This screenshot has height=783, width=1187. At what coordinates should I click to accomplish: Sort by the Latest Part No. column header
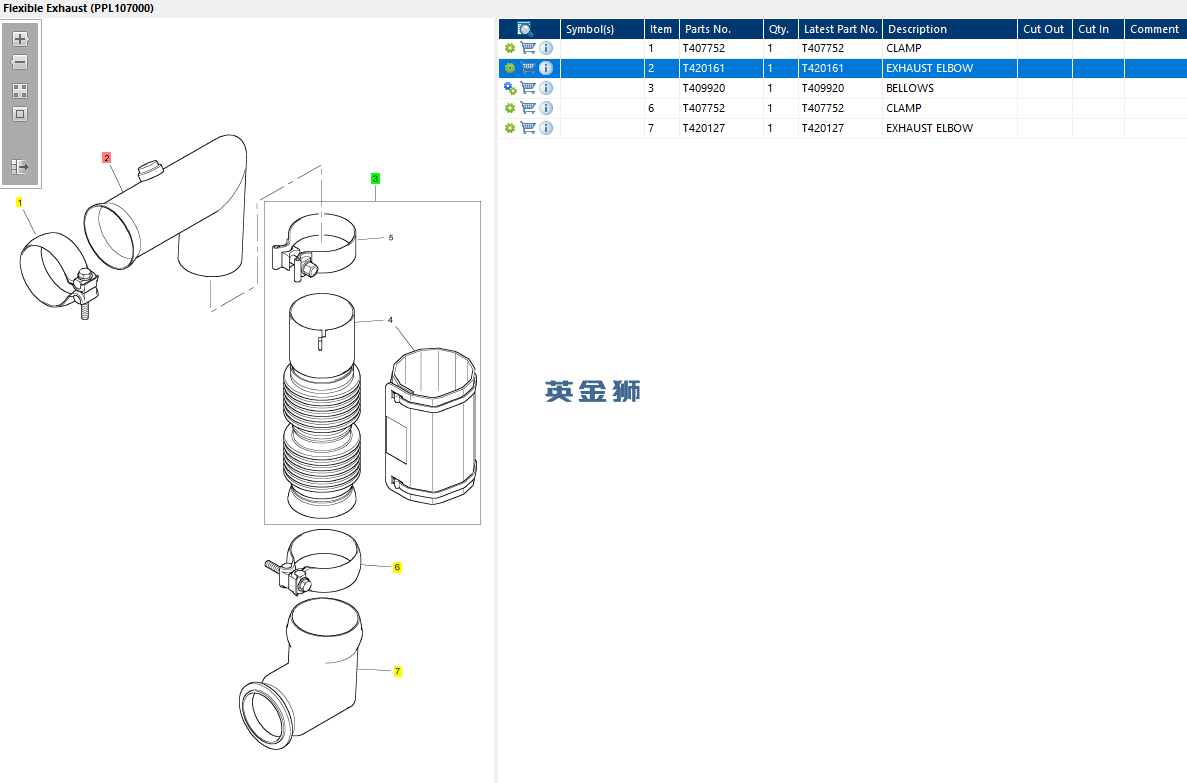coord(840,29)
